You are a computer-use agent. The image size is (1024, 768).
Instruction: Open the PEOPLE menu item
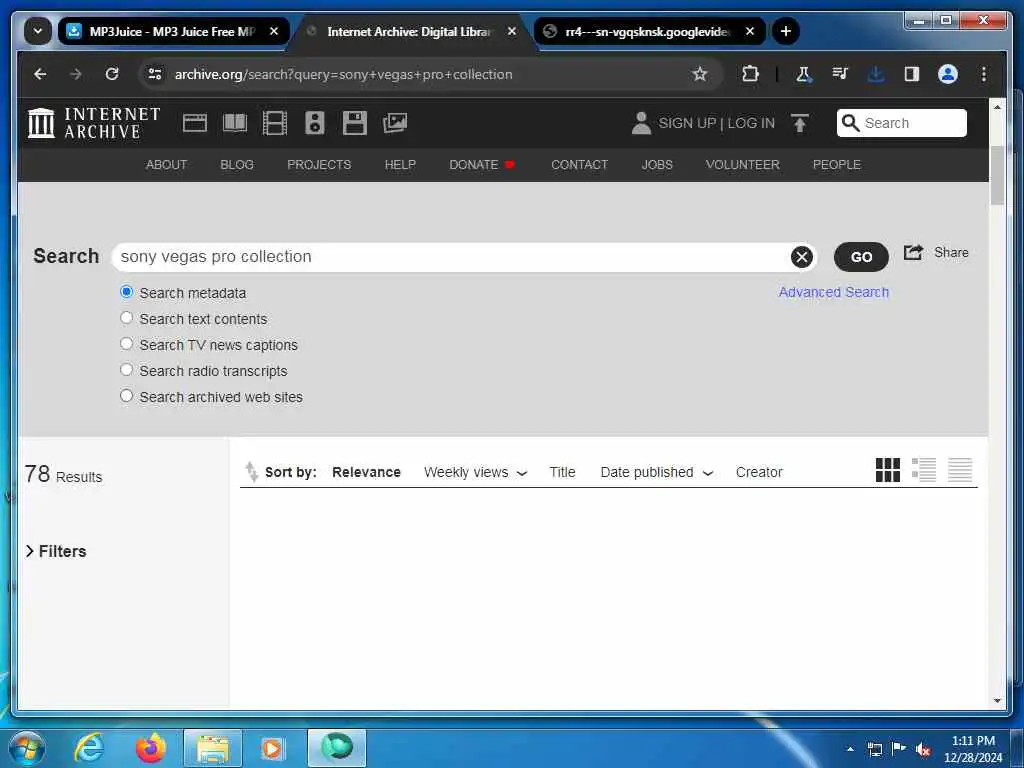coord(837,165)
